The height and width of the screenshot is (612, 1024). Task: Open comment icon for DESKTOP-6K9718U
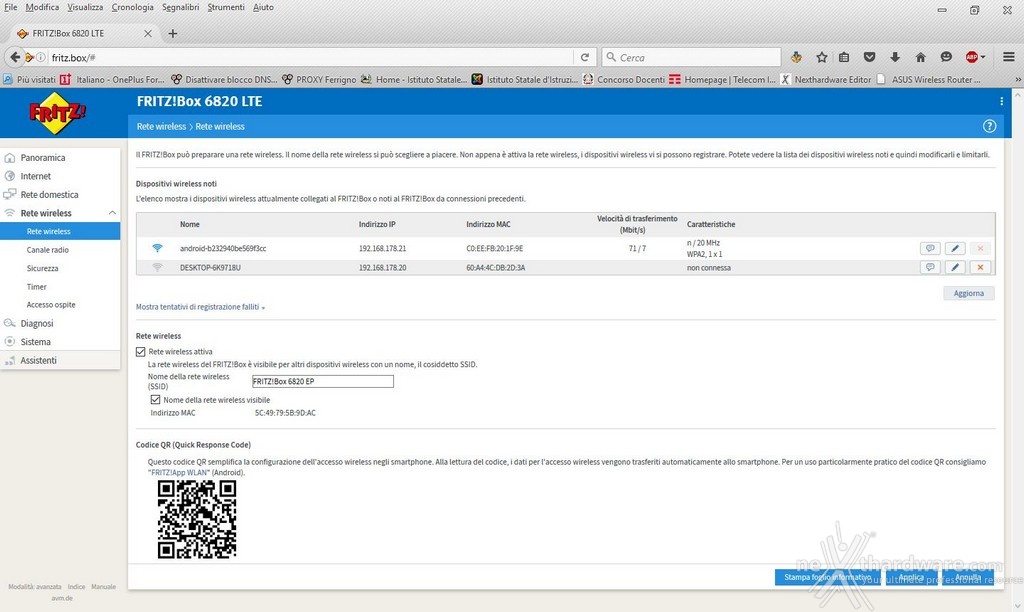tap(930, 267)
